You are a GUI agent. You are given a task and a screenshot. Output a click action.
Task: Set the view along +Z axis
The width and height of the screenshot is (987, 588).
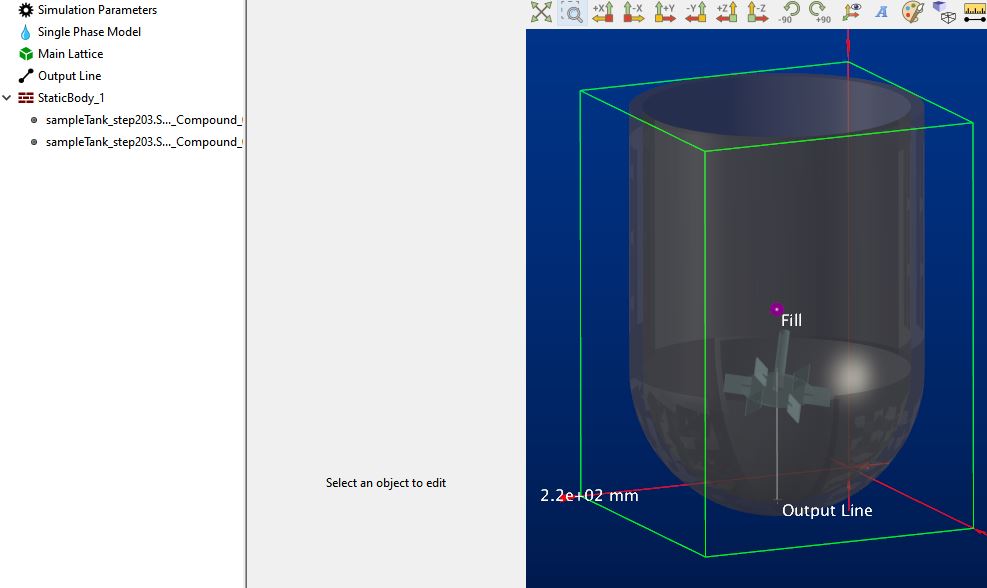726,11
